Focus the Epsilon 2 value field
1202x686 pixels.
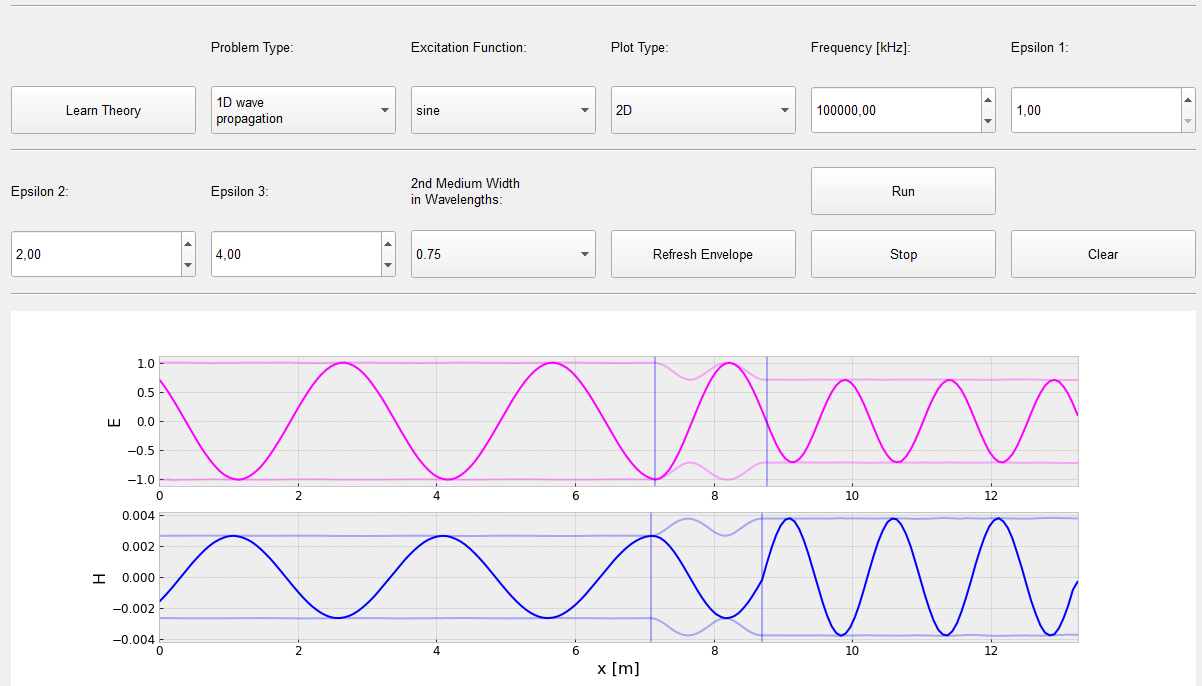(x=95, y=254)
